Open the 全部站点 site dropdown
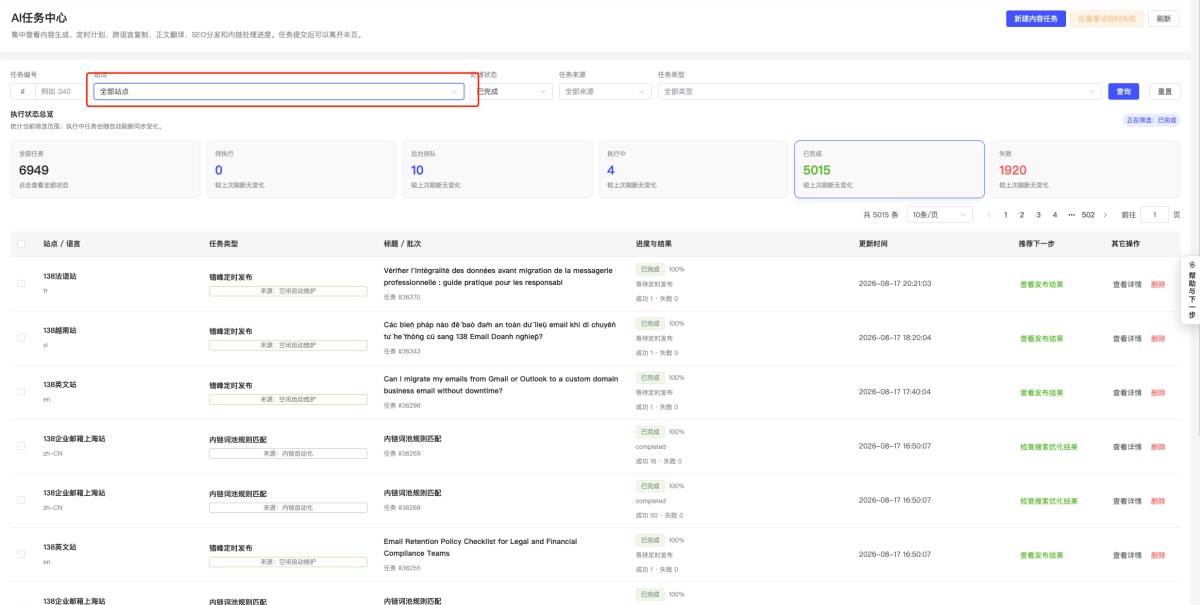 tap(279, 91)
